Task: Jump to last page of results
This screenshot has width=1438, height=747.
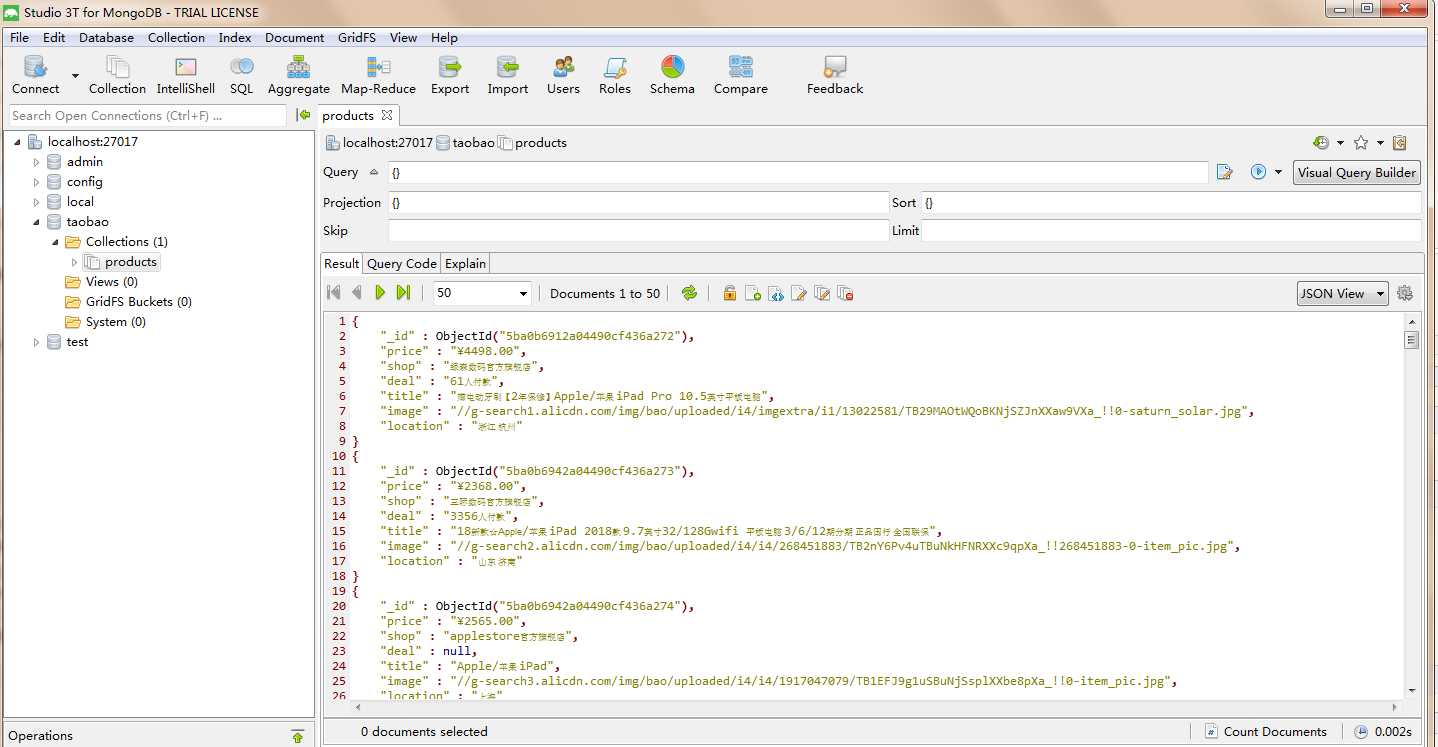Action: [403, 293]
